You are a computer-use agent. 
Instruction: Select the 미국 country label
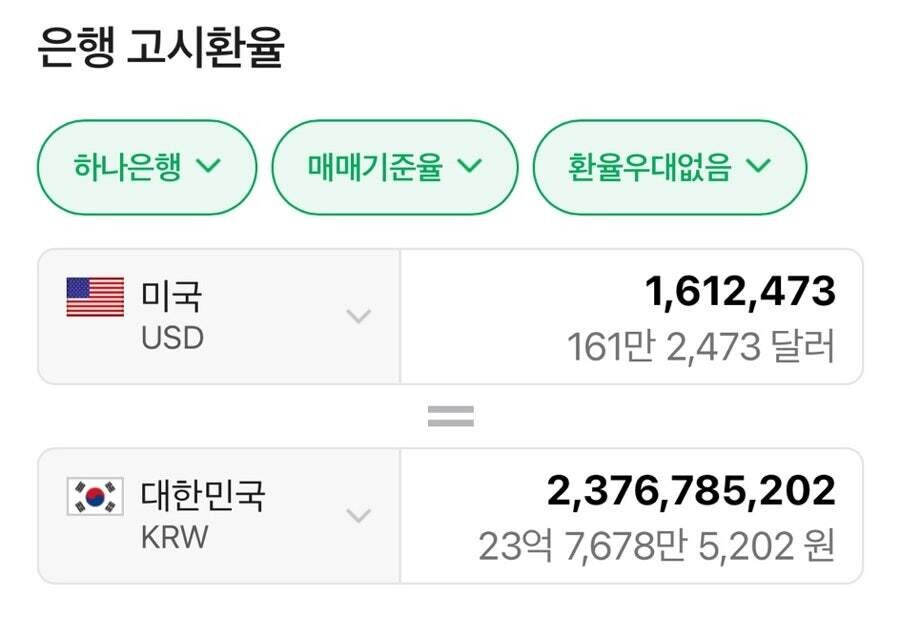click(171, 297)
